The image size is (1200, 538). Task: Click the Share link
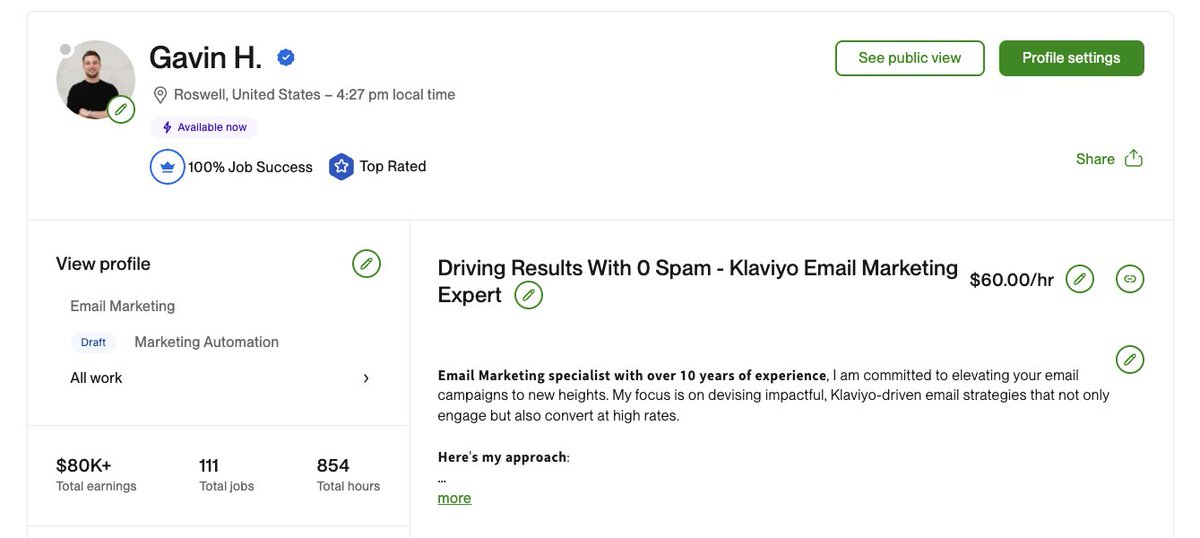point(1095,159)
